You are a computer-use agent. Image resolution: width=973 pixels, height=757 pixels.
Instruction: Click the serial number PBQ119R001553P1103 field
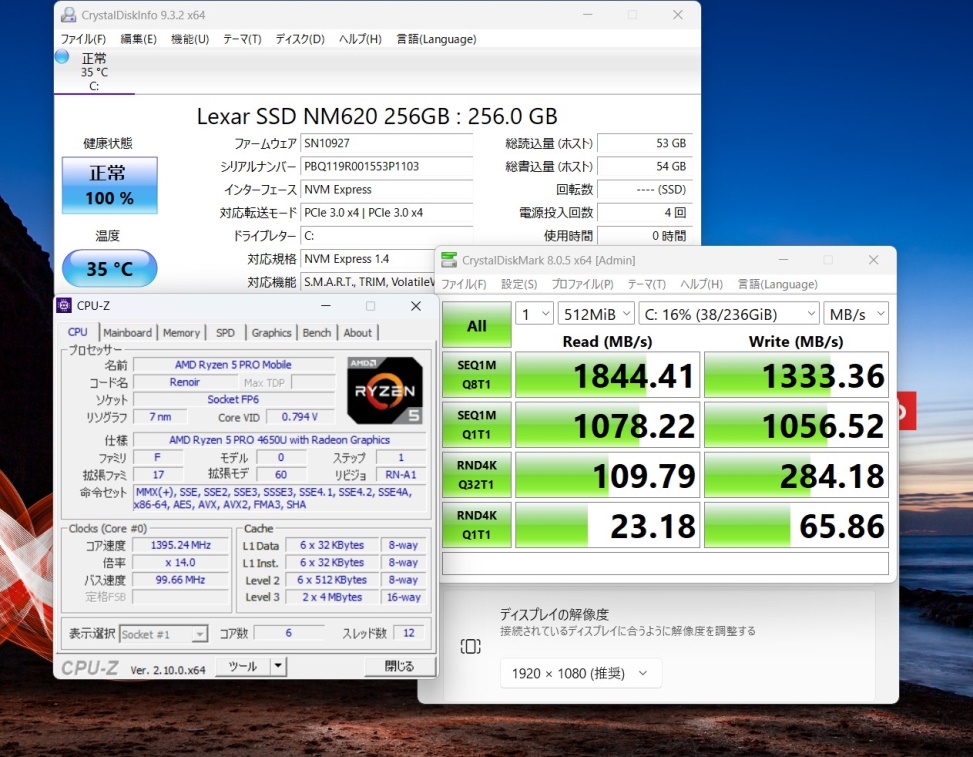point(386,166)
